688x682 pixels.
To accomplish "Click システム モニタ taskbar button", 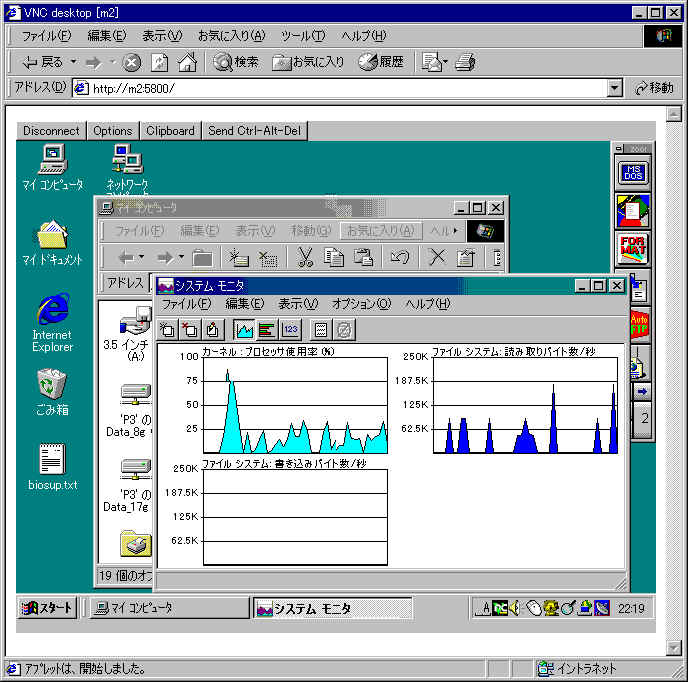I will point(333,608).
